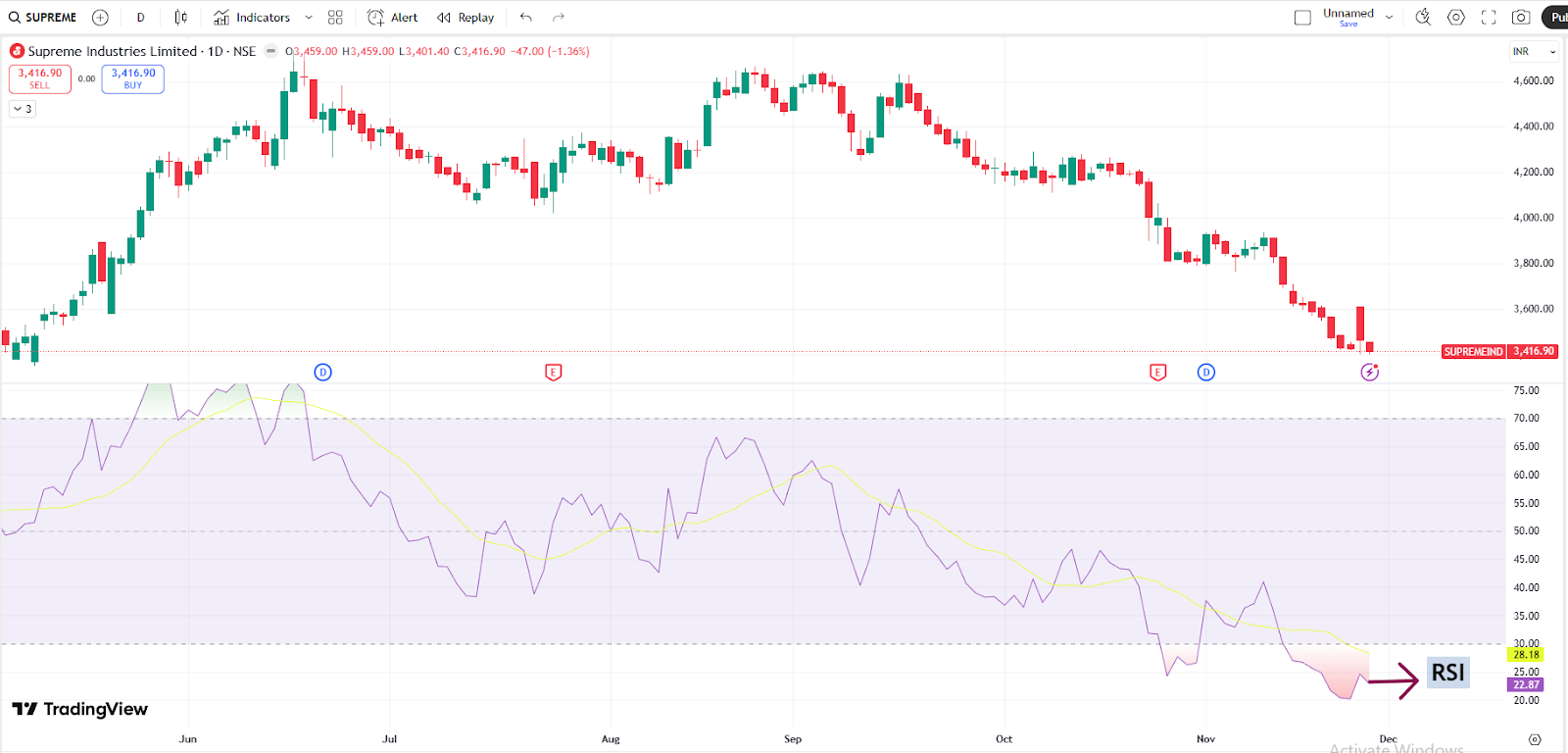Click the SELL 3,416.90 button
The width and height of the screenshot is (1568, 753).
pos(40,78)
